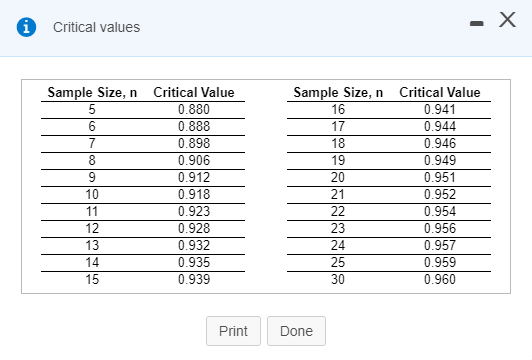Image resolution: width=532 pixels, height=360 pixels.
Task: Select sample size 30 cell
Action: coord(338,279)
